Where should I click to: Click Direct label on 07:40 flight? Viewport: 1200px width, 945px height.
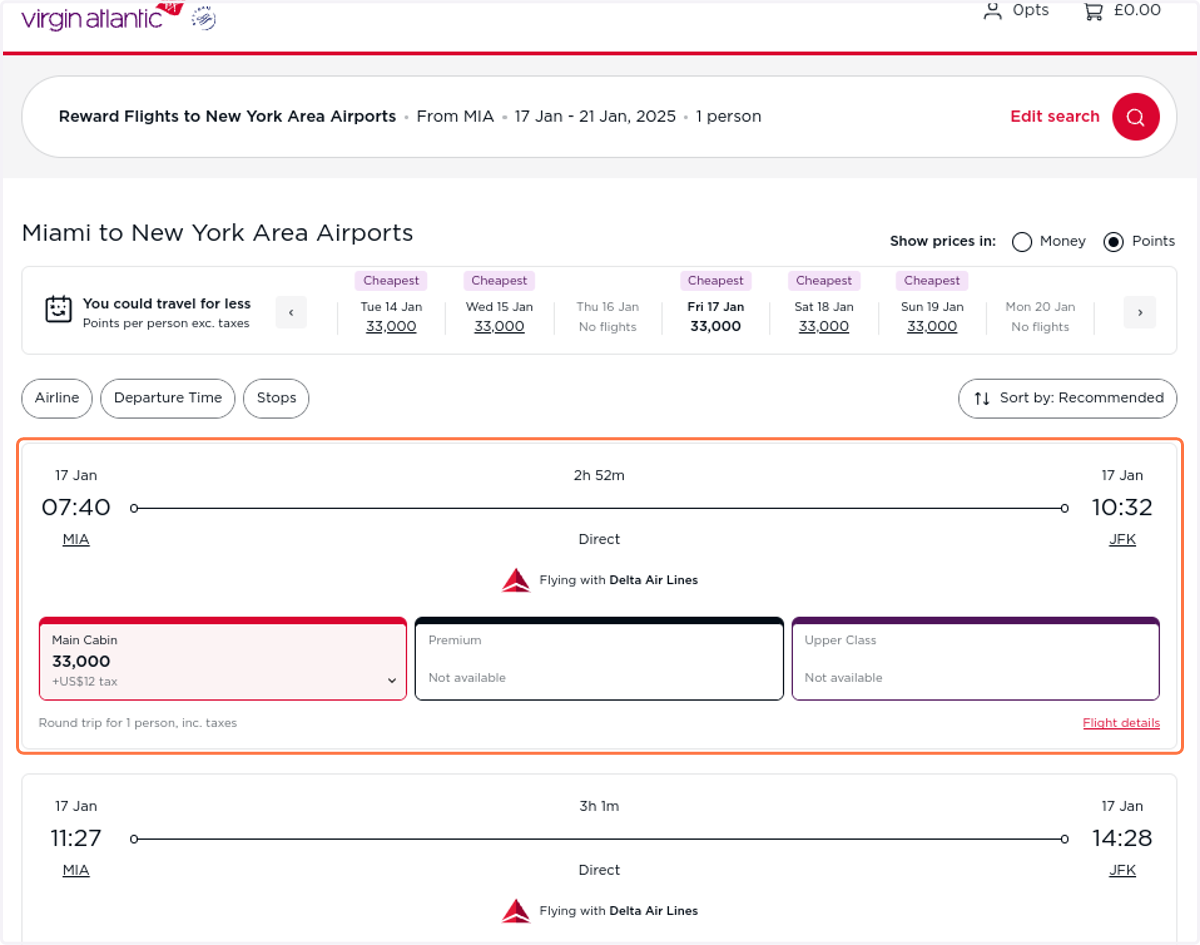coord(599,539)
